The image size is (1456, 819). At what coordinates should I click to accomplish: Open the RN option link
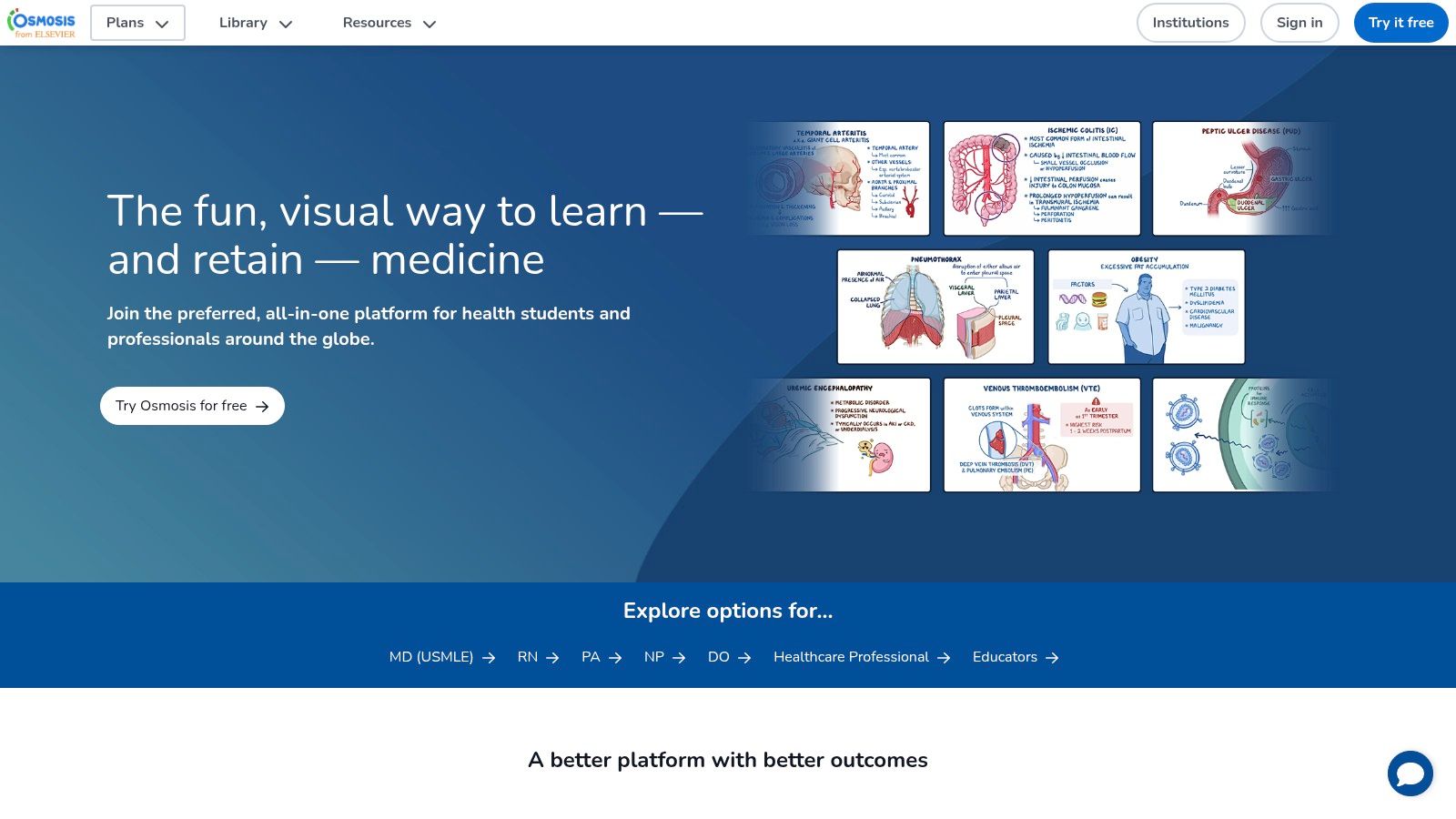point(539,657)
